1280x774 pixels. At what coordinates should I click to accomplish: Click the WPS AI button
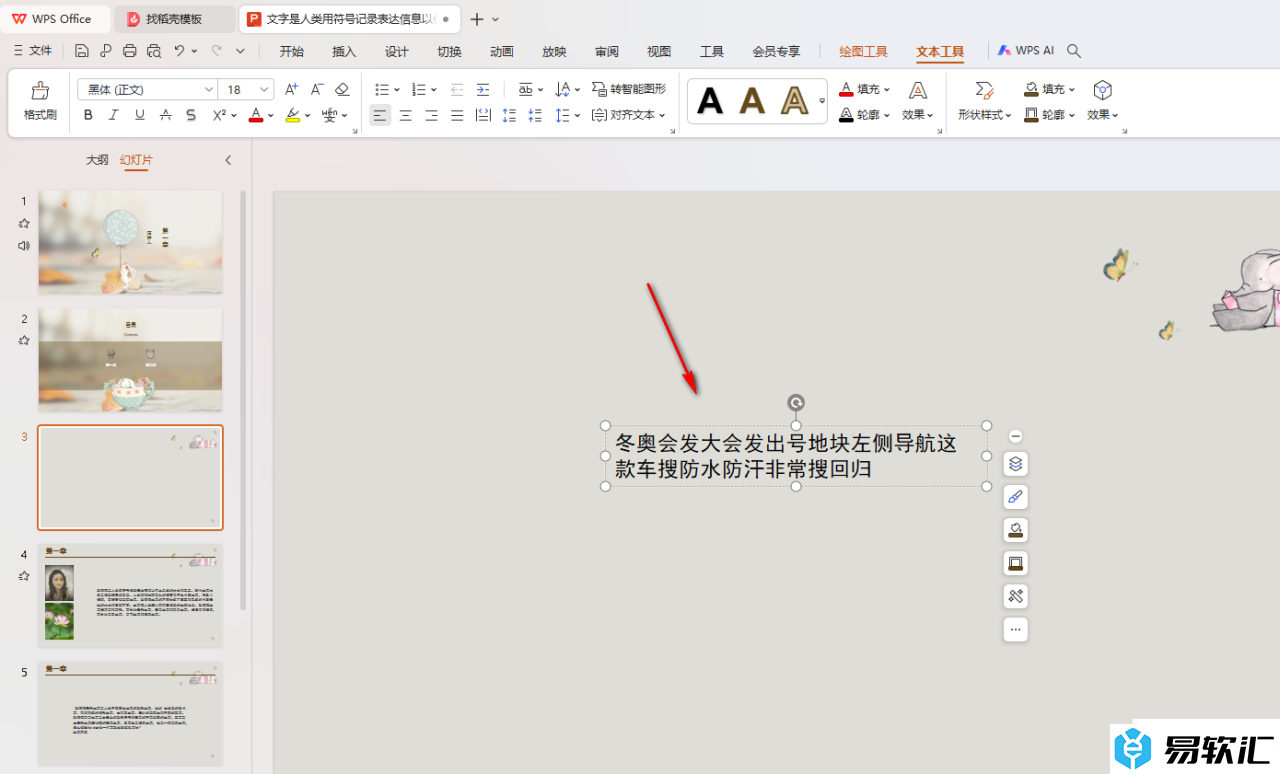1026,50
